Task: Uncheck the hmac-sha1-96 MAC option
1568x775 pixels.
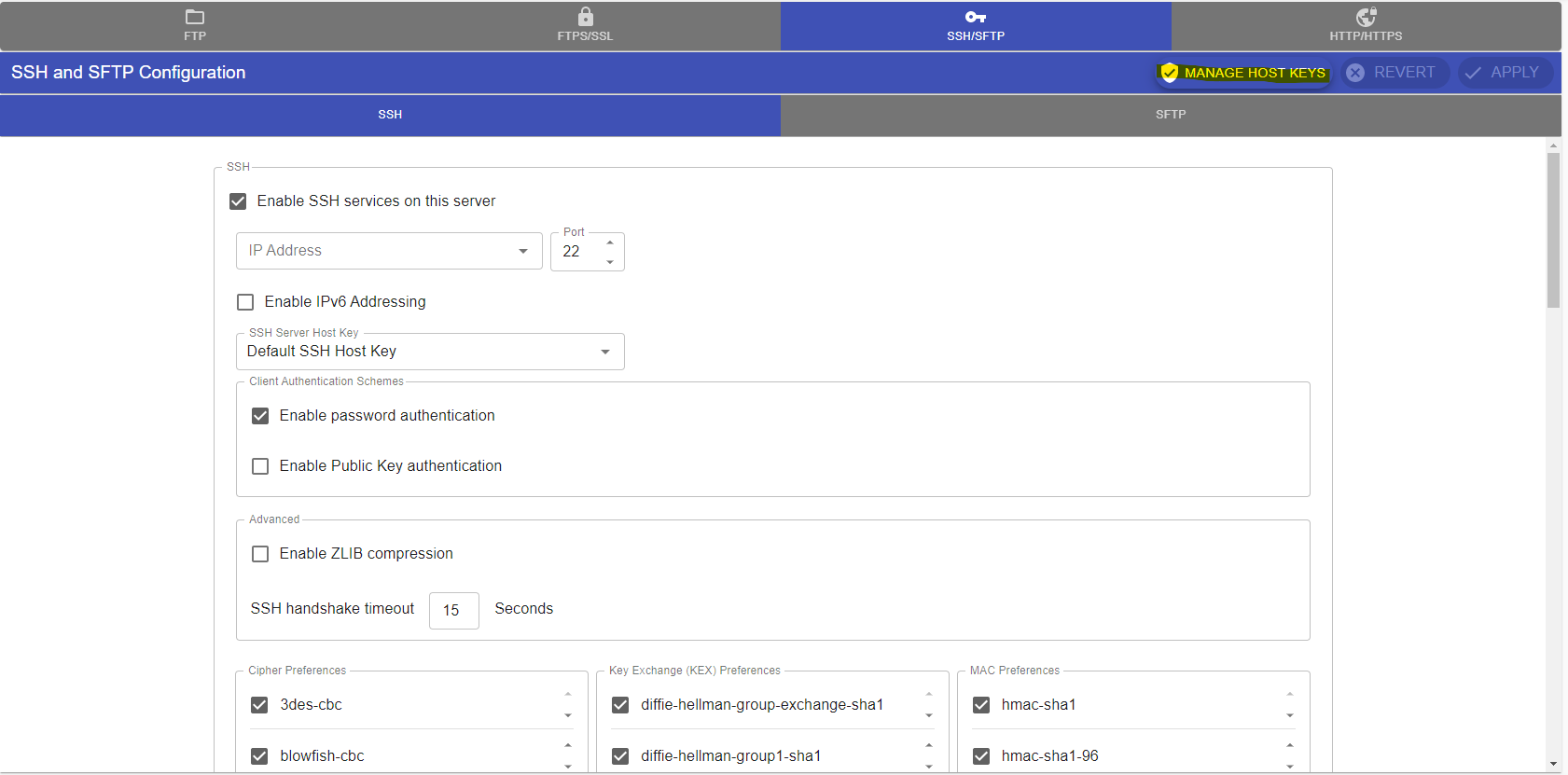Action: coord(981,756)
